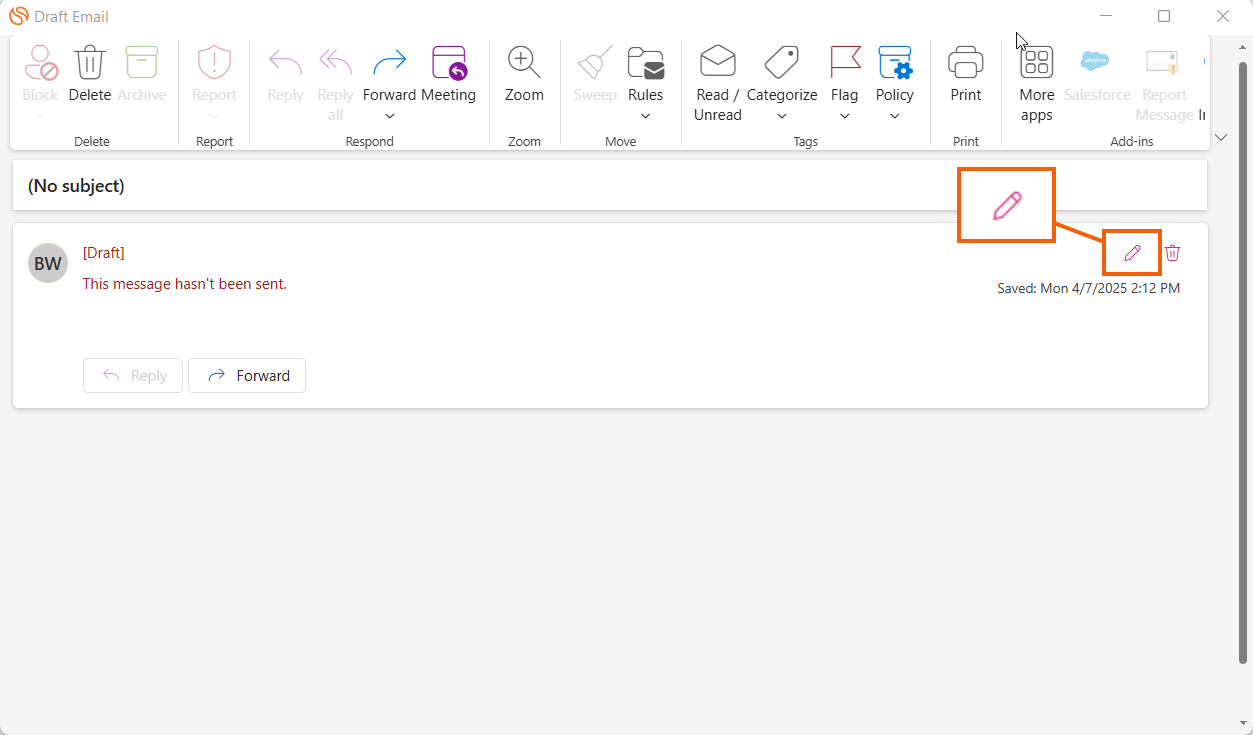1253x735 pixels.
Task: Expand the Categorize tag dropdown
Action: tap(782, 116)
